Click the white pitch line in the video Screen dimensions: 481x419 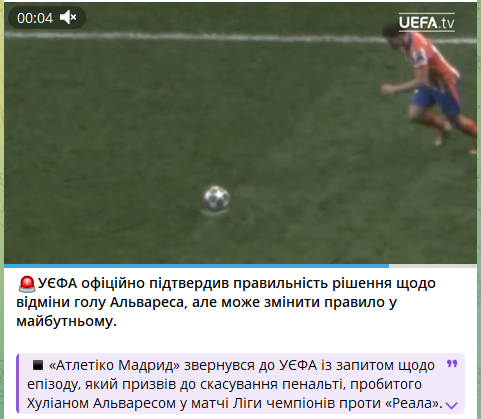[193, 37]
